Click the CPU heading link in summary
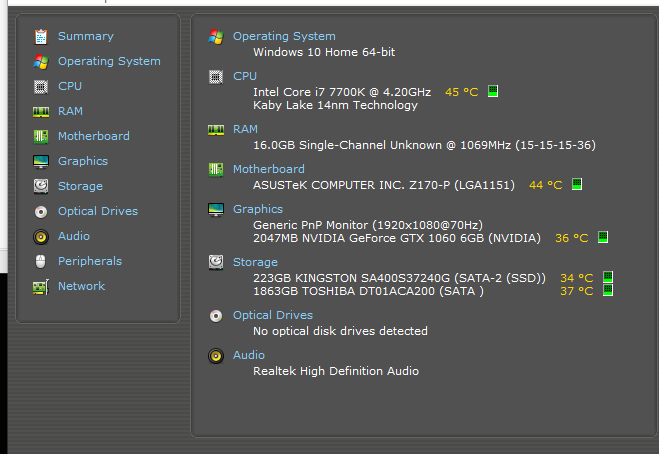 coord(245,76)
